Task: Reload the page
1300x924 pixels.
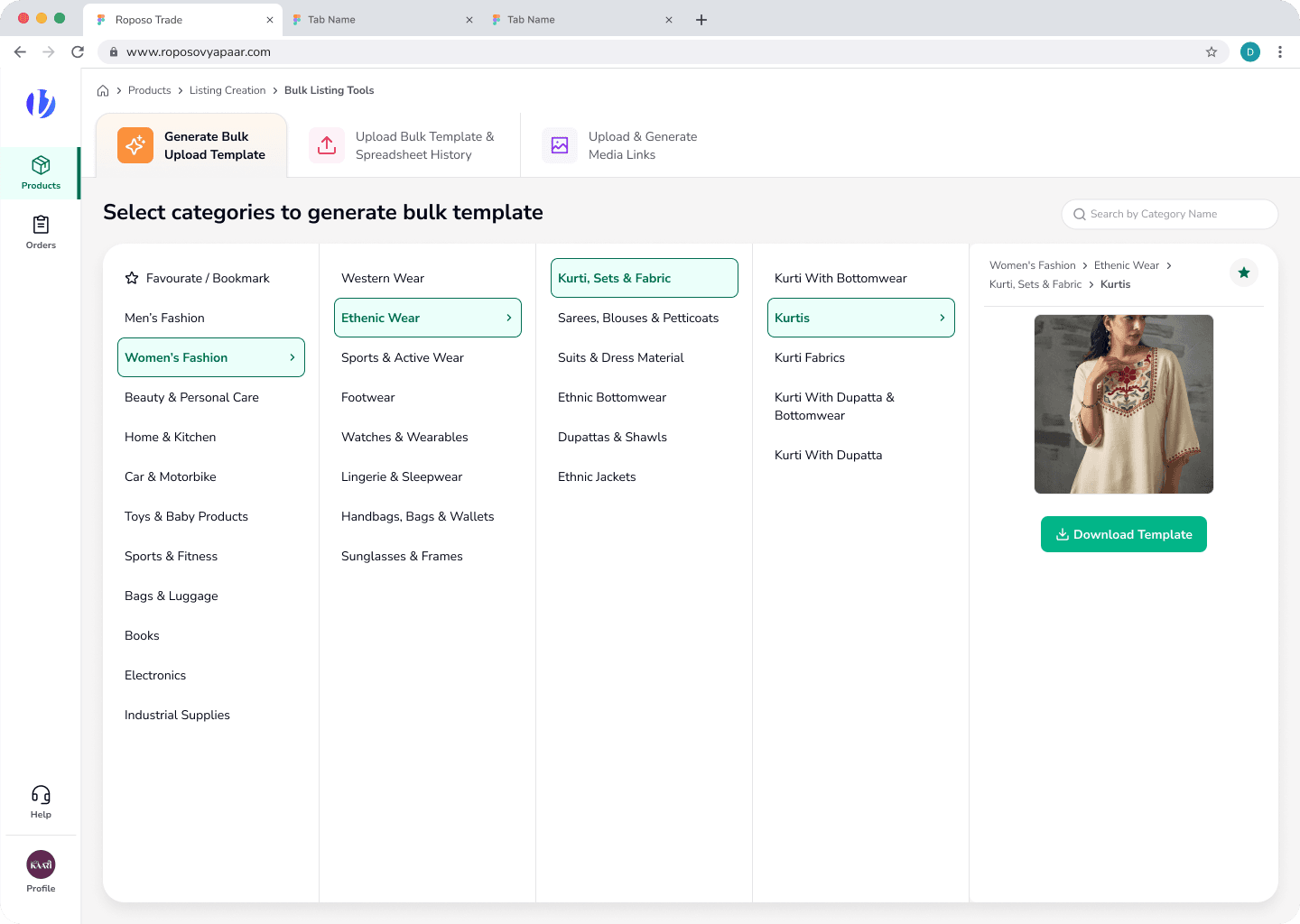Action: click(x=78, y=51)
